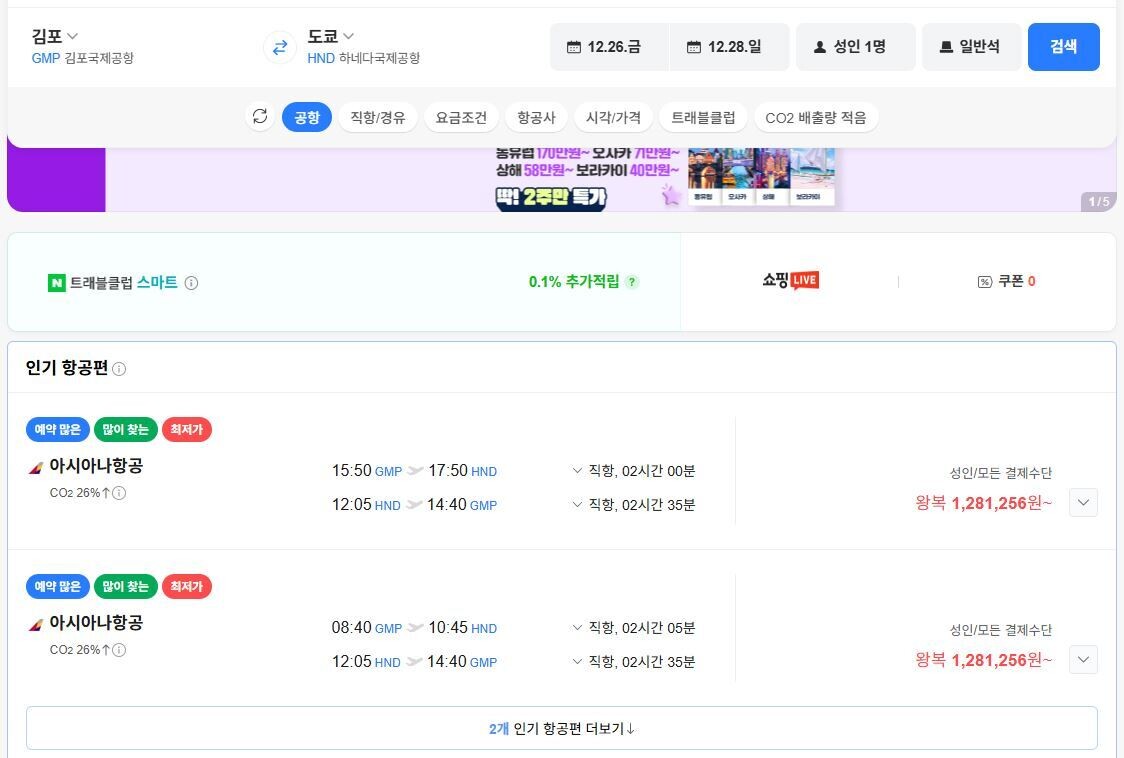Screen dimensions: 1124x758
Task: Click 예약 많은 badge on first flight
Action: [57, 430]
